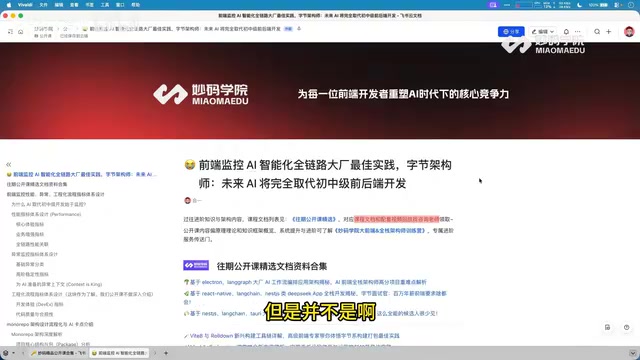Open the 编辑 mode dropdown
This screenshot has width=640, height=360.
point(542,31)
